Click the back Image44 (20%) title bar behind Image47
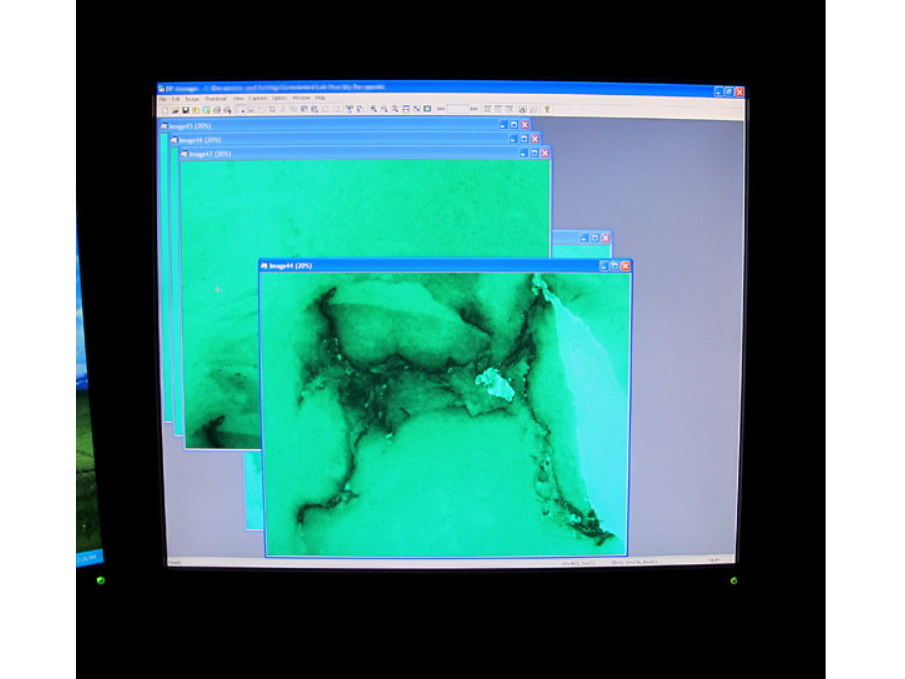 355,139
